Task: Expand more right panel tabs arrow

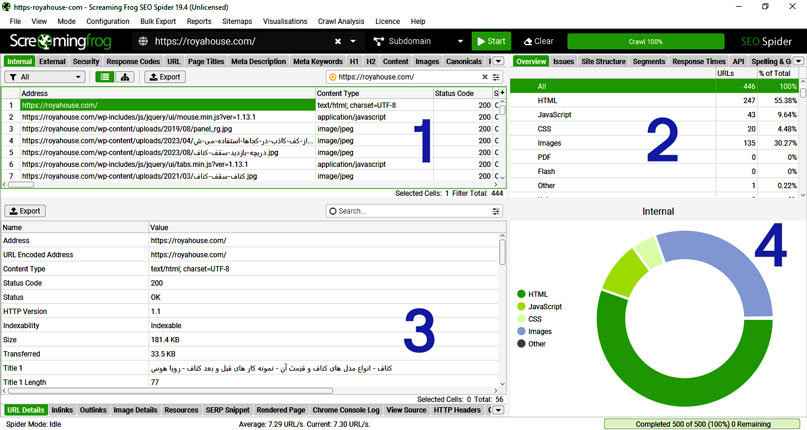Action: pyautogui.click(x=799, y=61)
